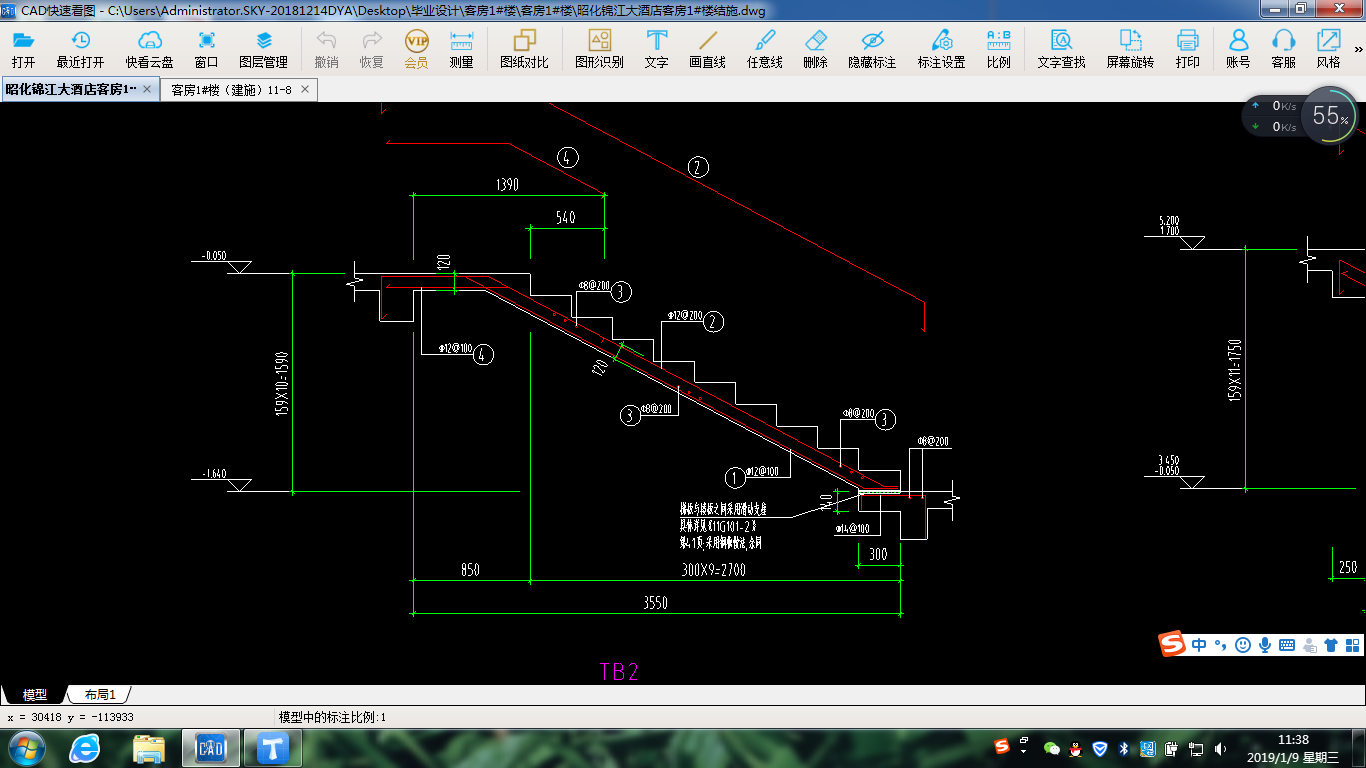Click the 300X9=2700 dimension text
The width and height of the screenshot is (1366, 768).
coord(713,570)
